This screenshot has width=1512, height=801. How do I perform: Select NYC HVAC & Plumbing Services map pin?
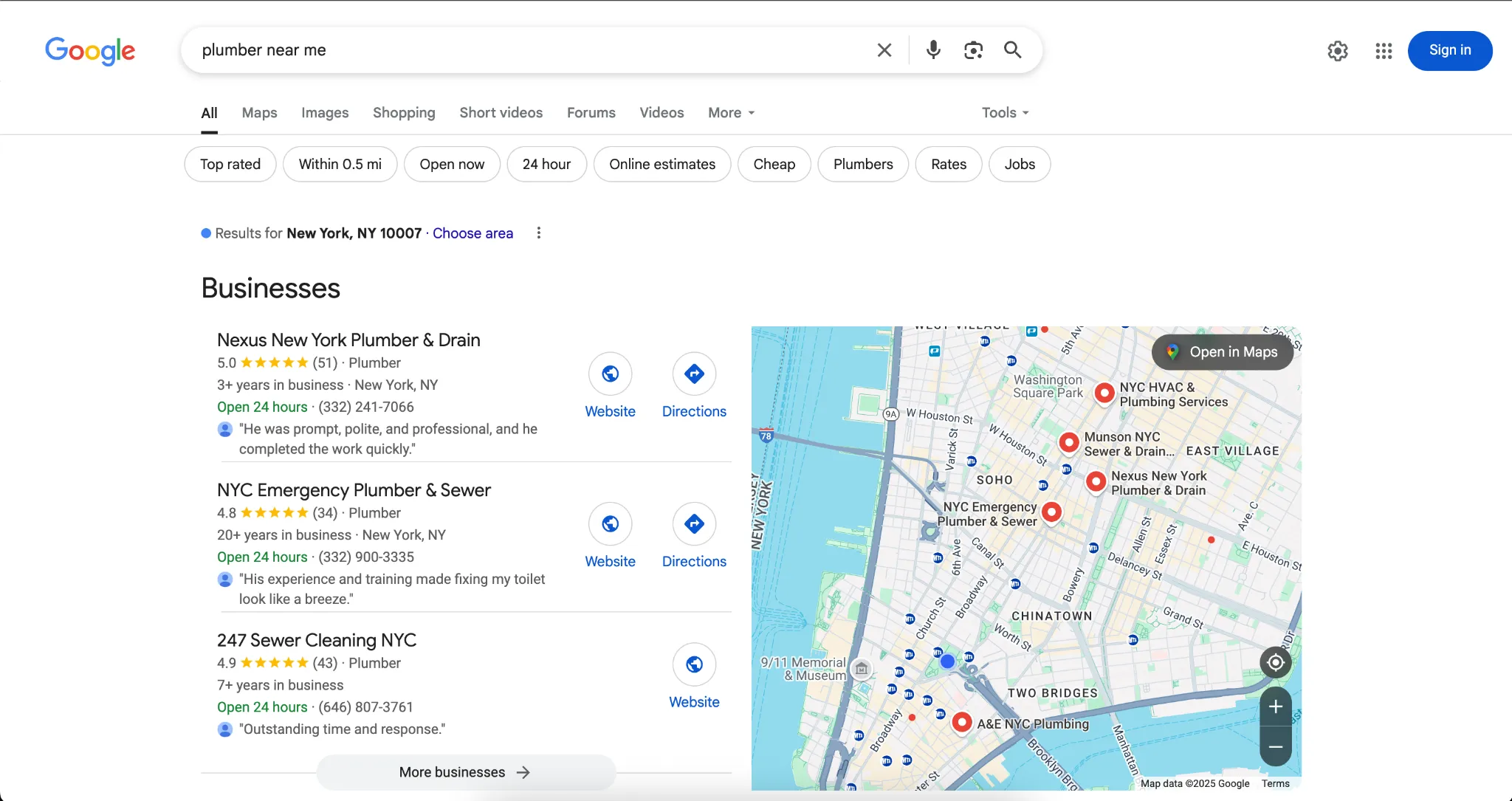coord(1104,393)
